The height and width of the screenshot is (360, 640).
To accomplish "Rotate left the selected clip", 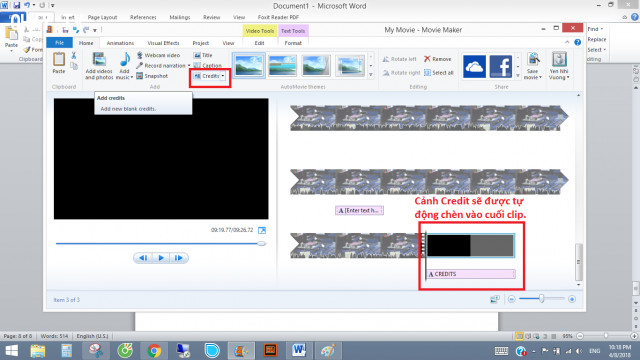I will coord(400,59).
